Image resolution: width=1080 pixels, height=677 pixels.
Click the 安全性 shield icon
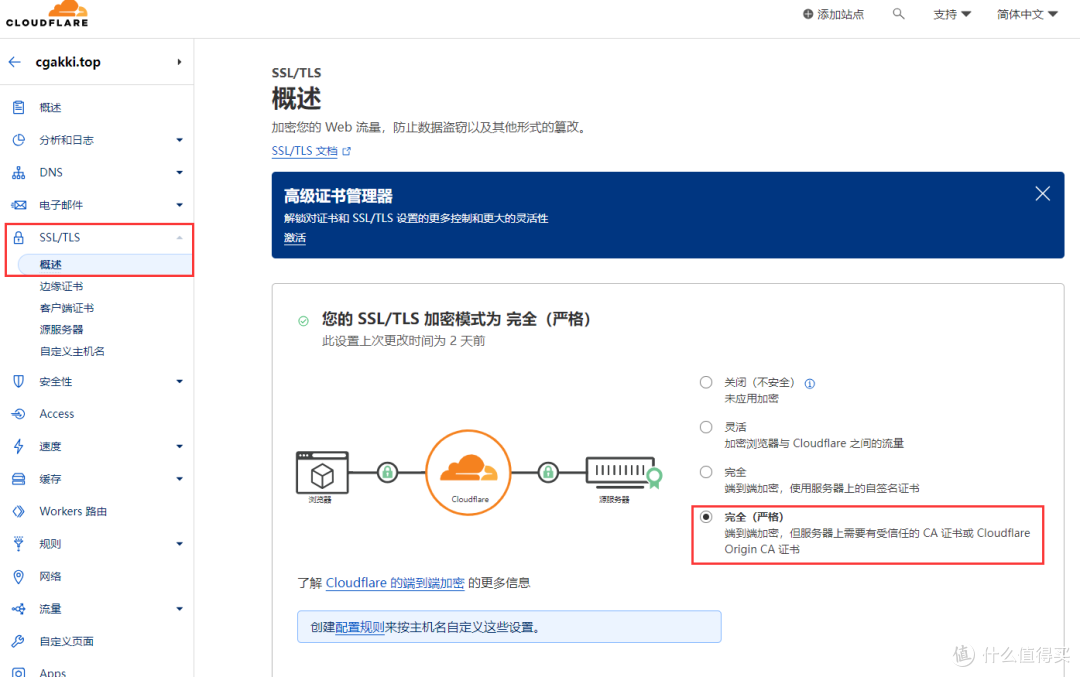tap(19, 381)
